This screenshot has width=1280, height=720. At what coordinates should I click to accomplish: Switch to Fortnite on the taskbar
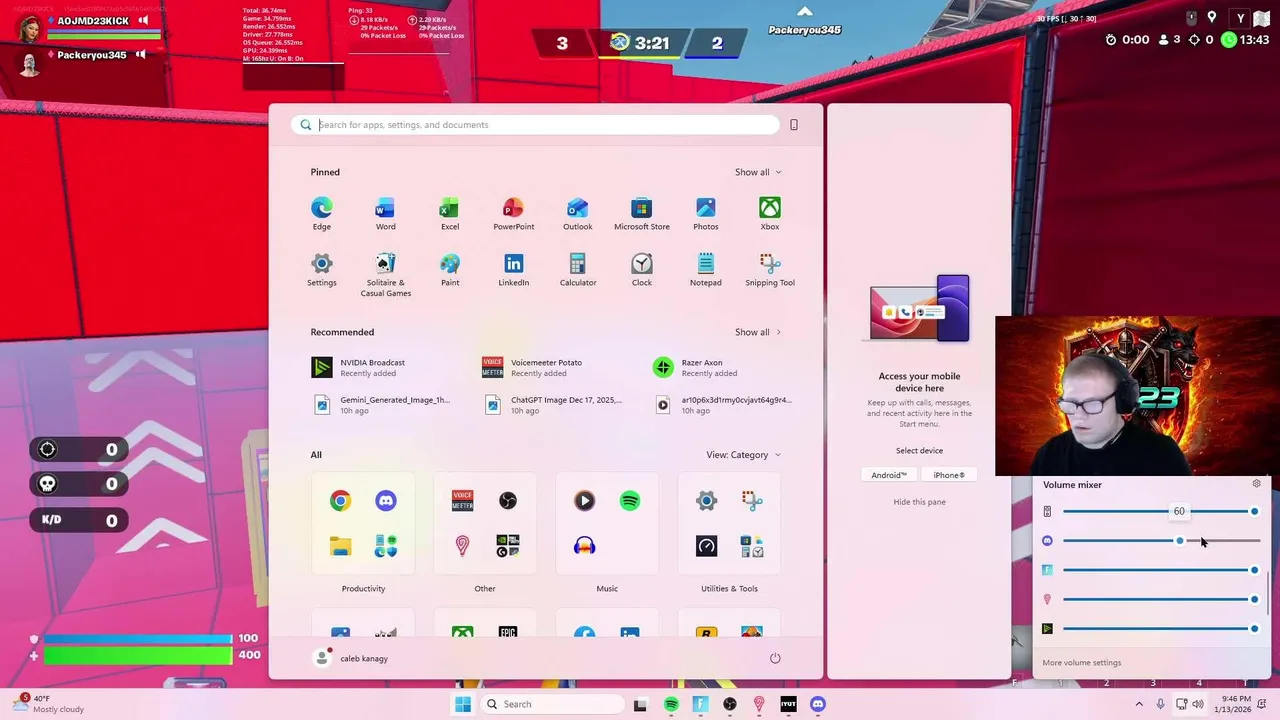pos(700,704)
